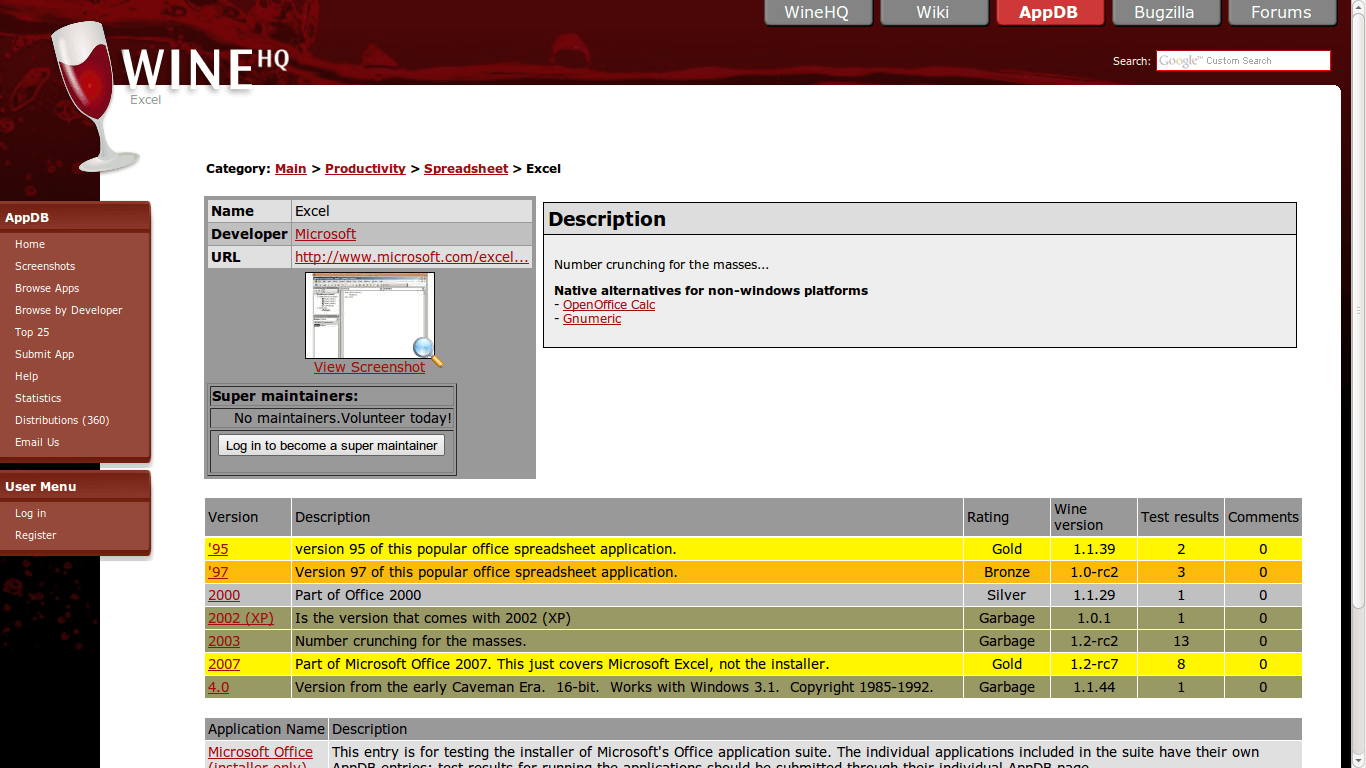Click the 13 test results cell
This screenshot has height=768, width=1366.
coord(1181,641)
